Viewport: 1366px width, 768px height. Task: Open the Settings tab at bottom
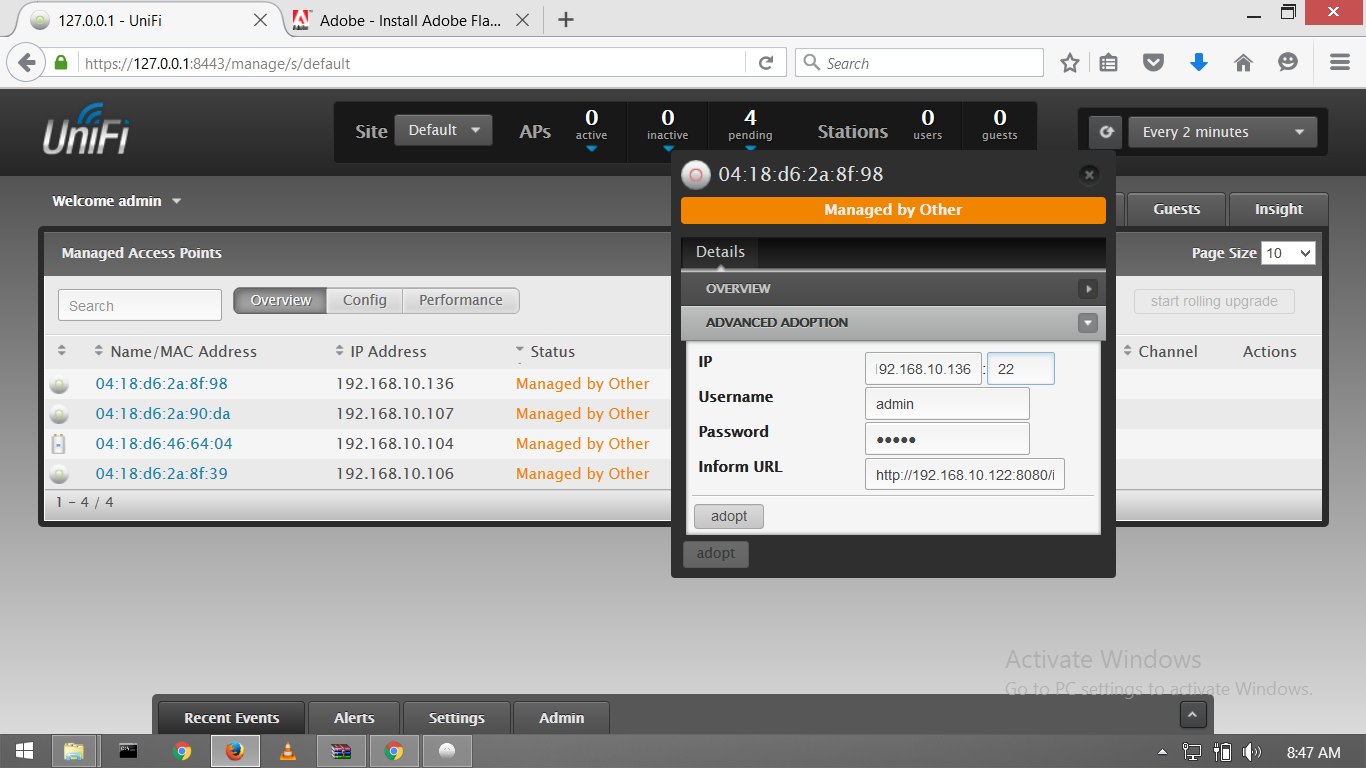point(456,718)
